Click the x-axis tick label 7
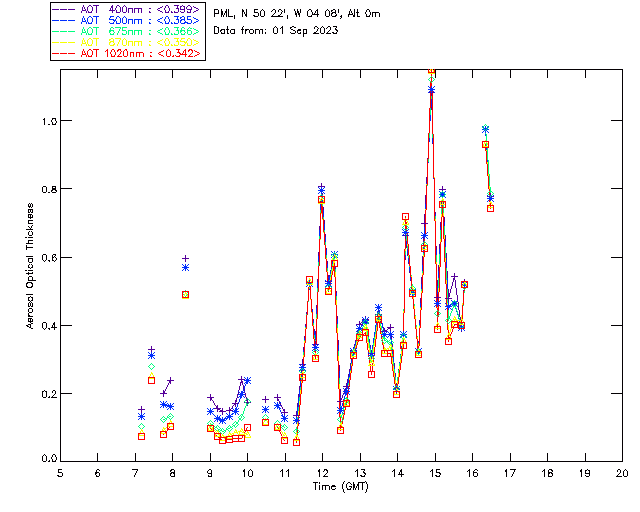The image size is (640, 512). click(135, 473)
